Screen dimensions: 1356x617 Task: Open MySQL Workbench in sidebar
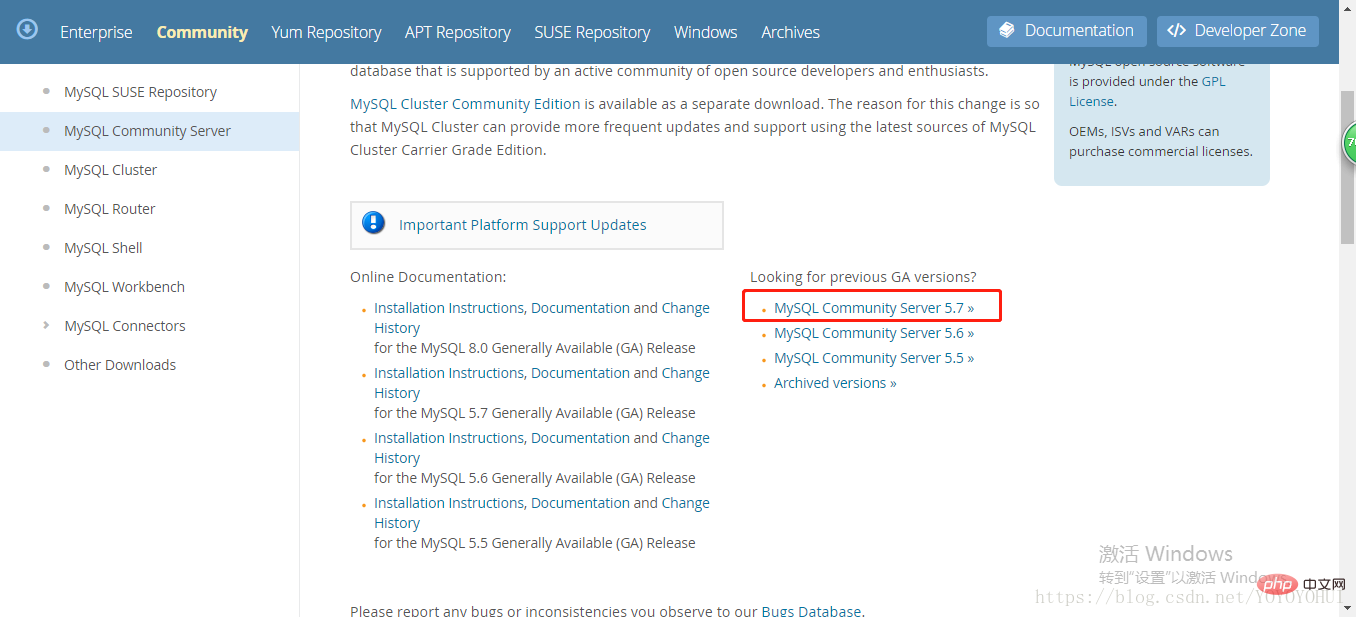pos(124,287)
